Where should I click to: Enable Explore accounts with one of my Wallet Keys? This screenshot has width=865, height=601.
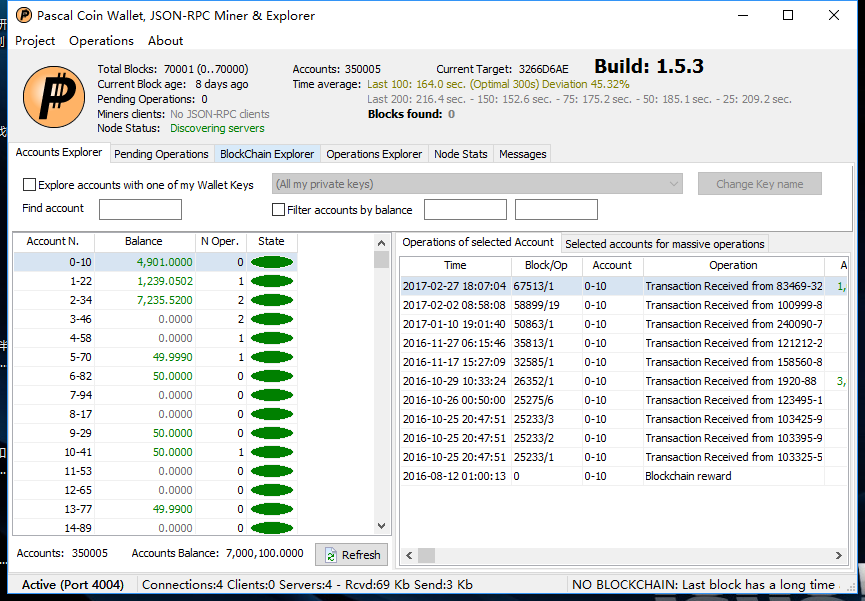click(29, 185)
